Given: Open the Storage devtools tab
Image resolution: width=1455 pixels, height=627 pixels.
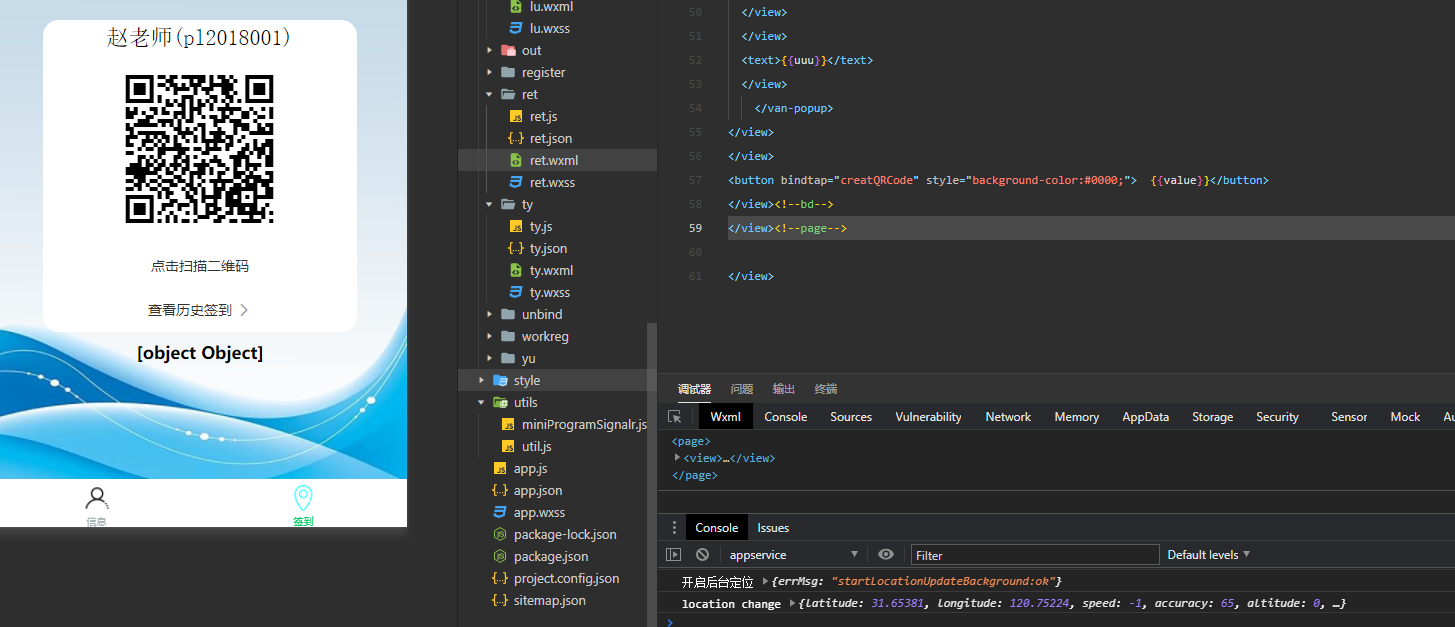Looking at the screenshot, I should (x=1212, y=417).
